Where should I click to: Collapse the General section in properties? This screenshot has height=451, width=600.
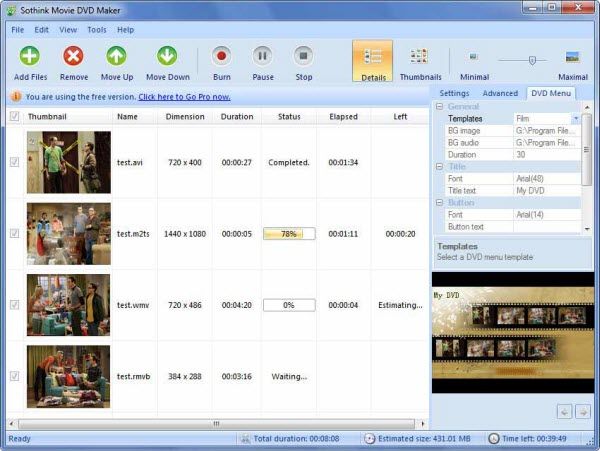click(440, 106)
